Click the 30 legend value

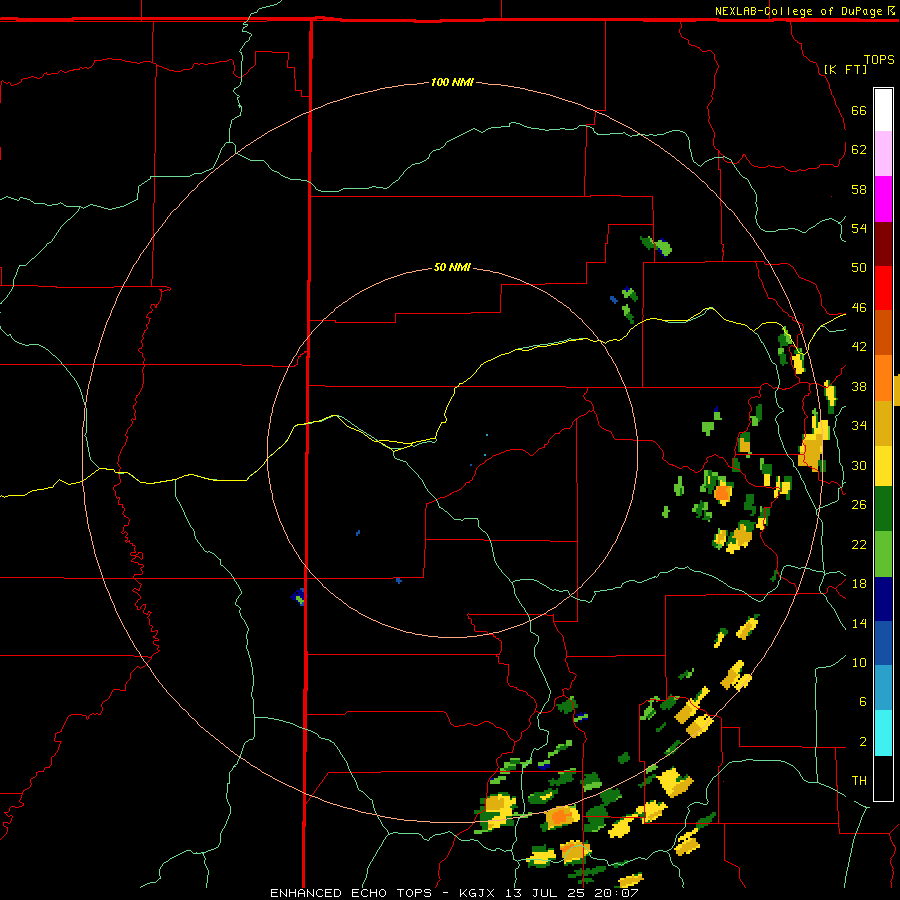point(859,465)
